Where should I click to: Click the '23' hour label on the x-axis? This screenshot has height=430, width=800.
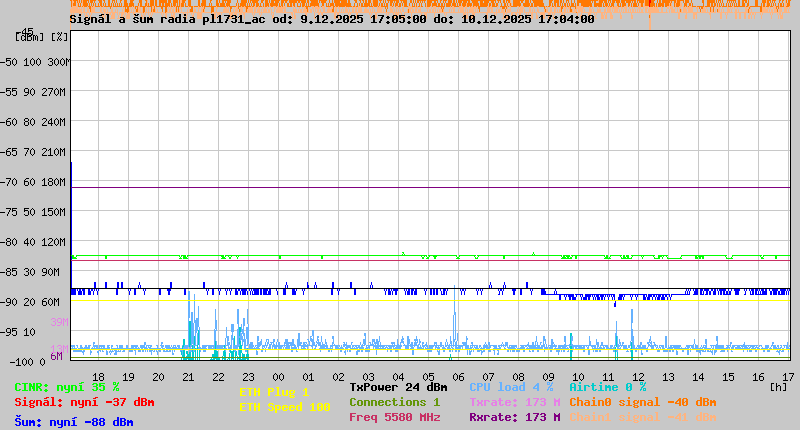point(248,377)
